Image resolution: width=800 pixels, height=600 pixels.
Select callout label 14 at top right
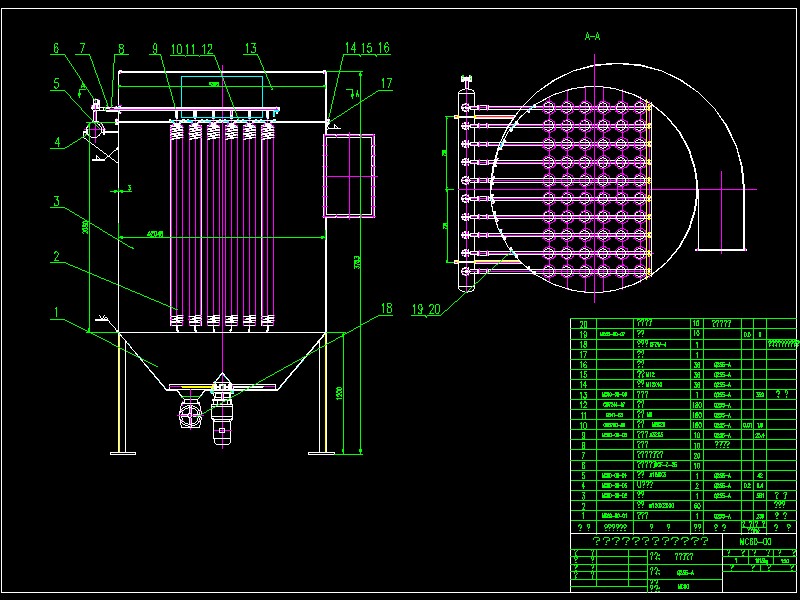351,47
